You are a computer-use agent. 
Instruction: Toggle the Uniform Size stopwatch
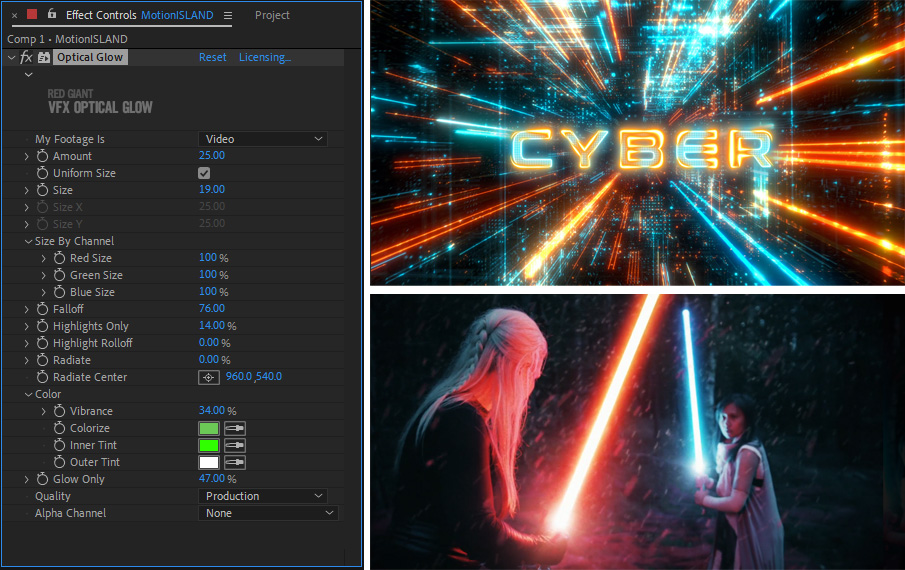[x=42, y=173]
